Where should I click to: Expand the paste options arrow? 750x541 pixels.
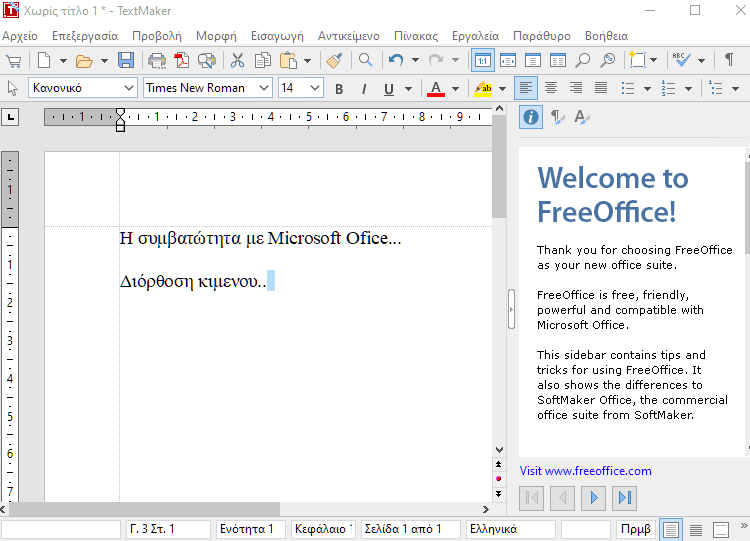(308, 61)
